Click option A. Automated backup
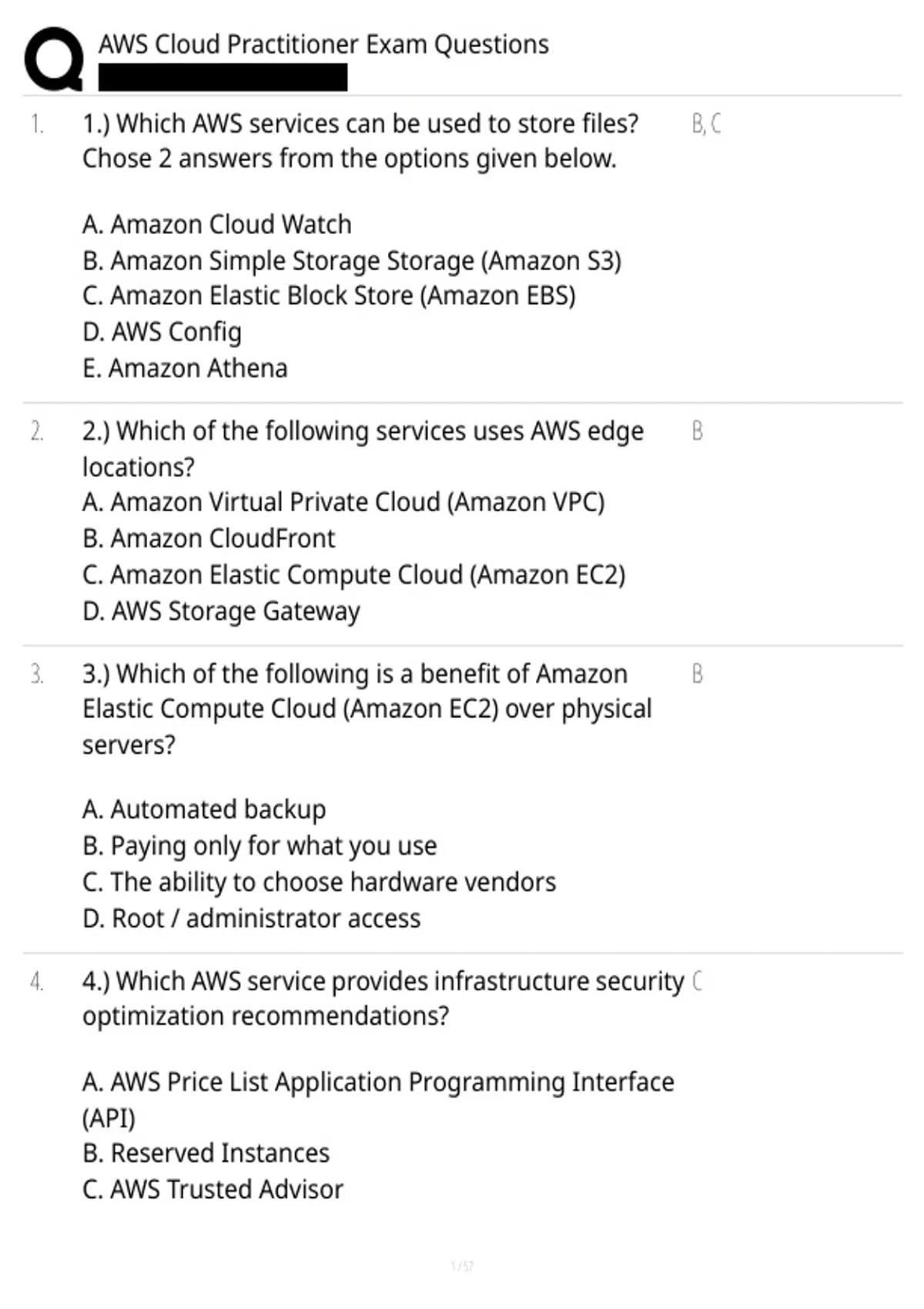 point(204,810)
